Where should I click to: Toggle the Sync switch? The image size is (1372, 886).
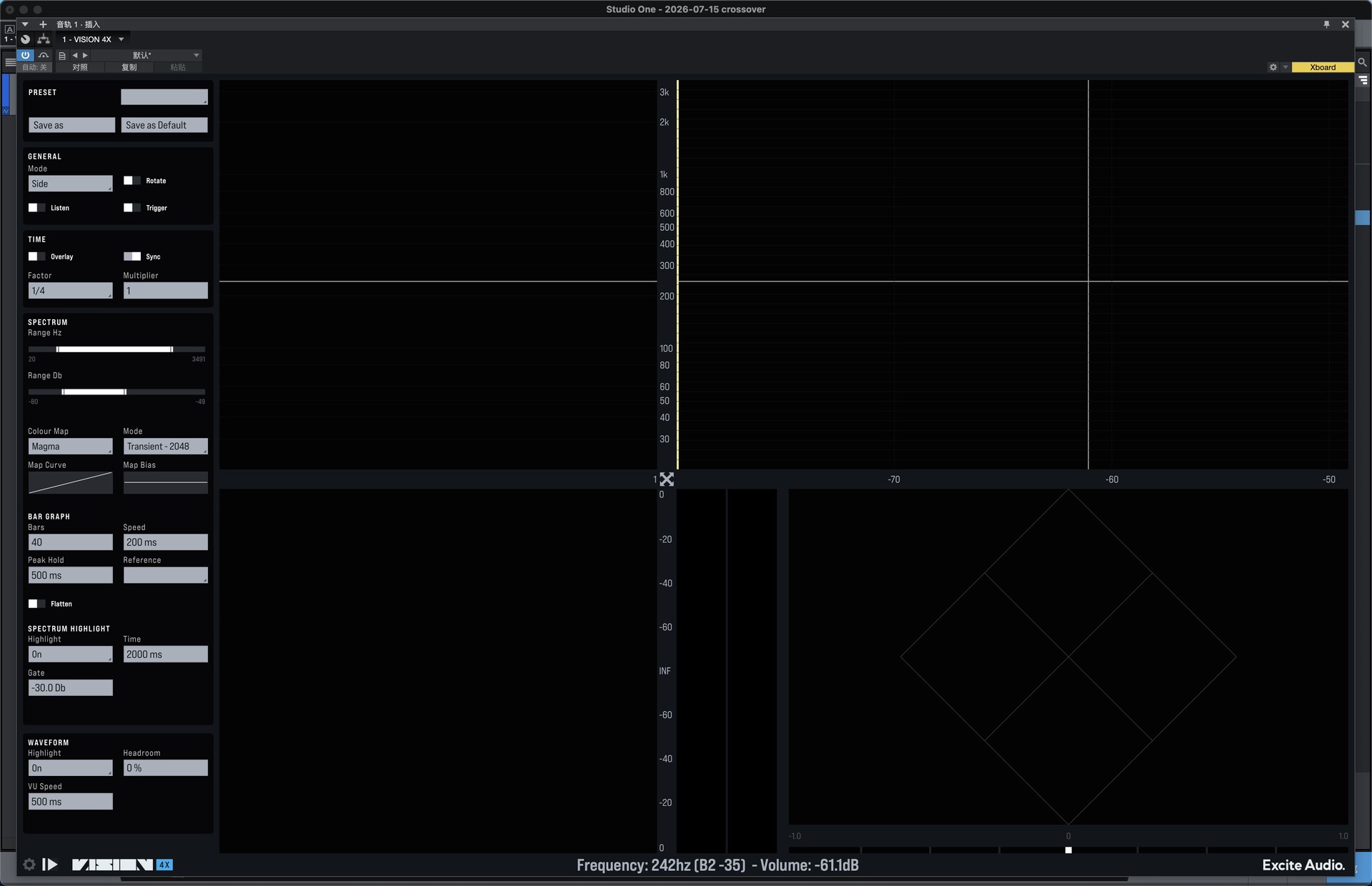[x=132, y=257]
